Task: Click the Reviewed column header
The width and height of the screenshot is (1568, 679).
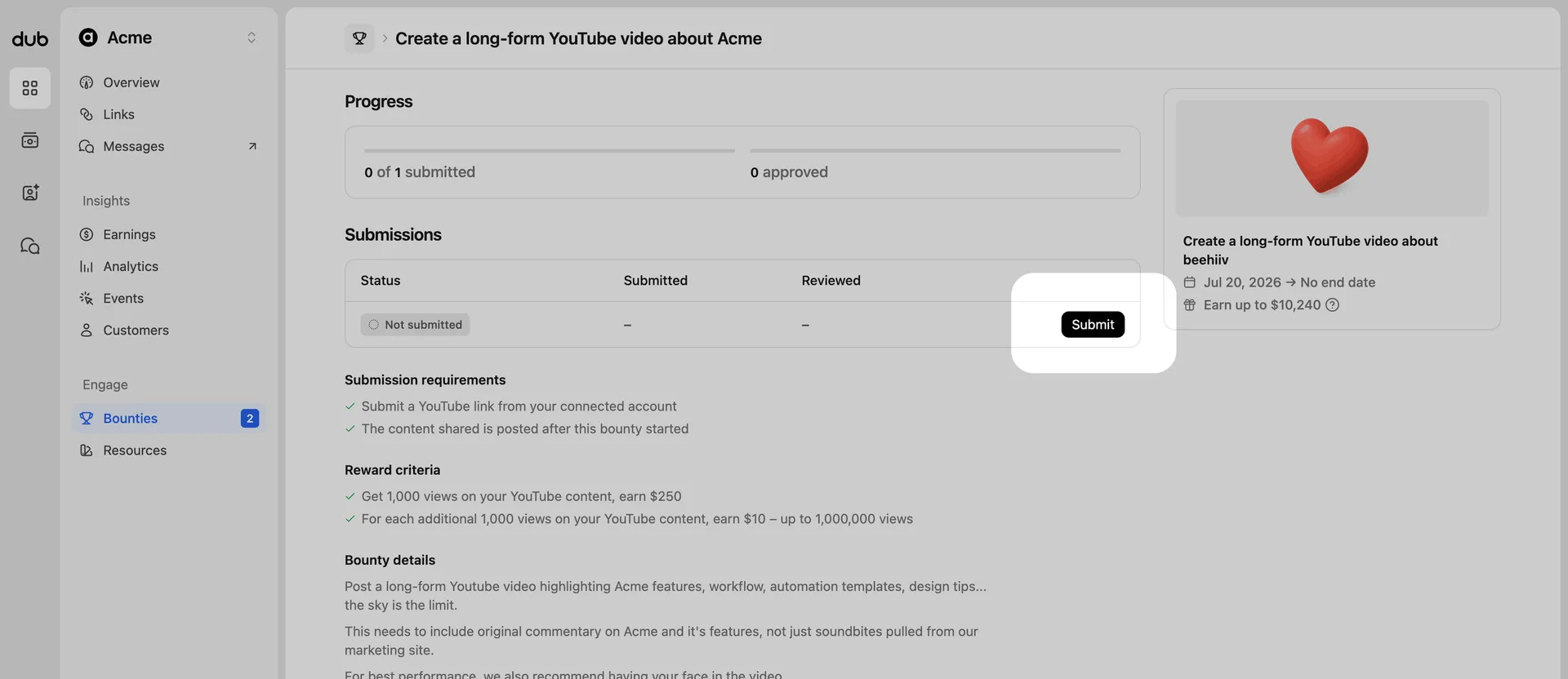Action: point(831,280)
